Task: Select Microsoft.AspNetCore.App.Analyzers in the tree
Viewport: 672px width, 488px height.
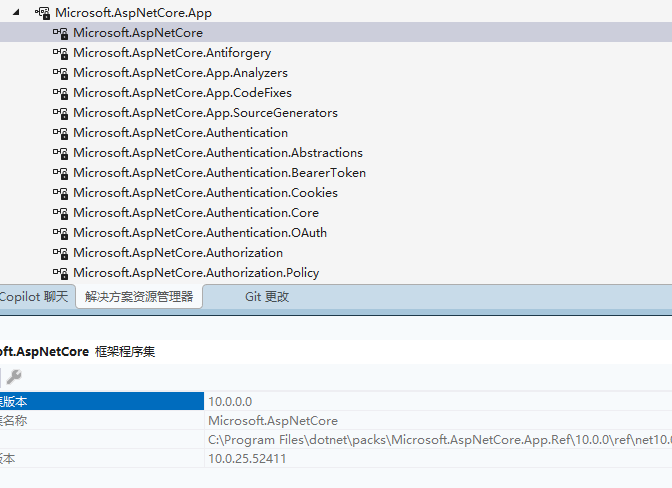Action: tap(180, 73)
